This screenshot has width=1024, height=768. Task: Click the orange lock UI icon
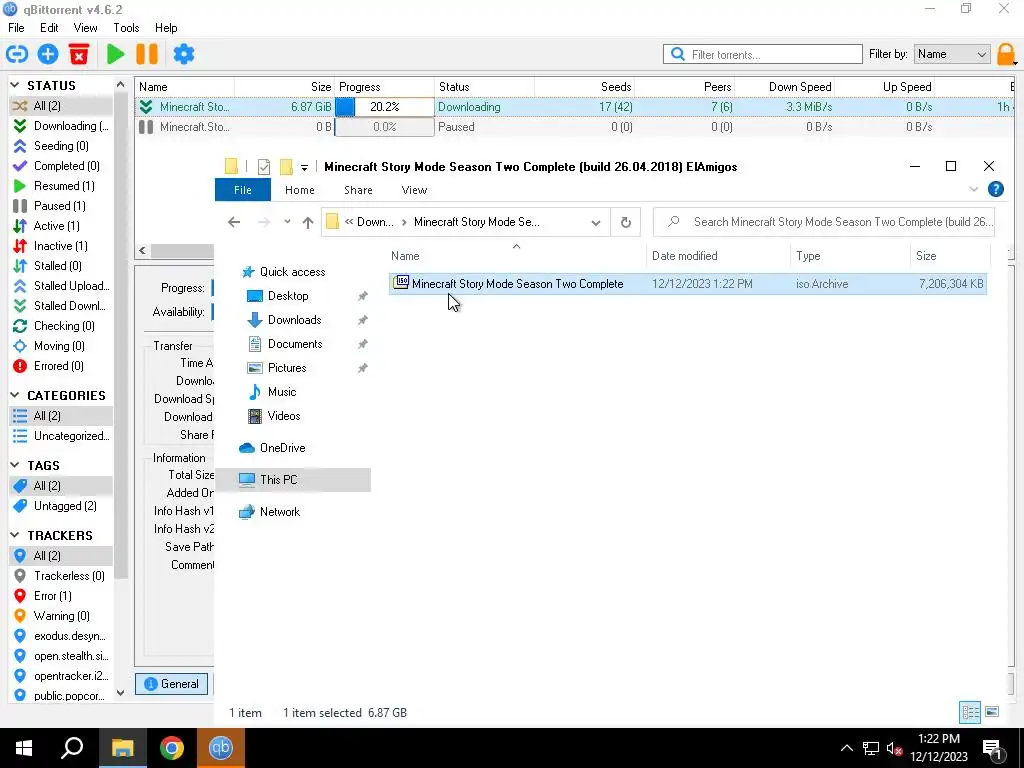[1006, 54]
